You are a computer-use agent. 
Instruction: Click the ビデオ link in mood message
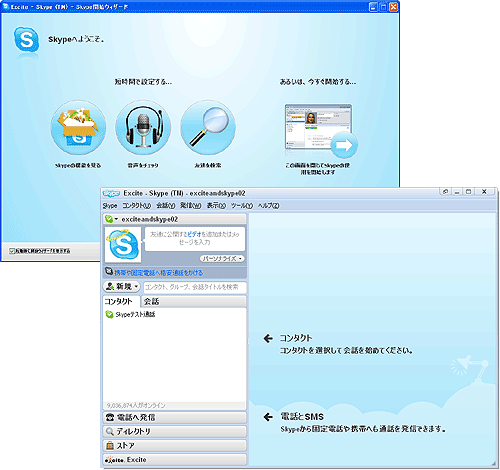(194, 234)
